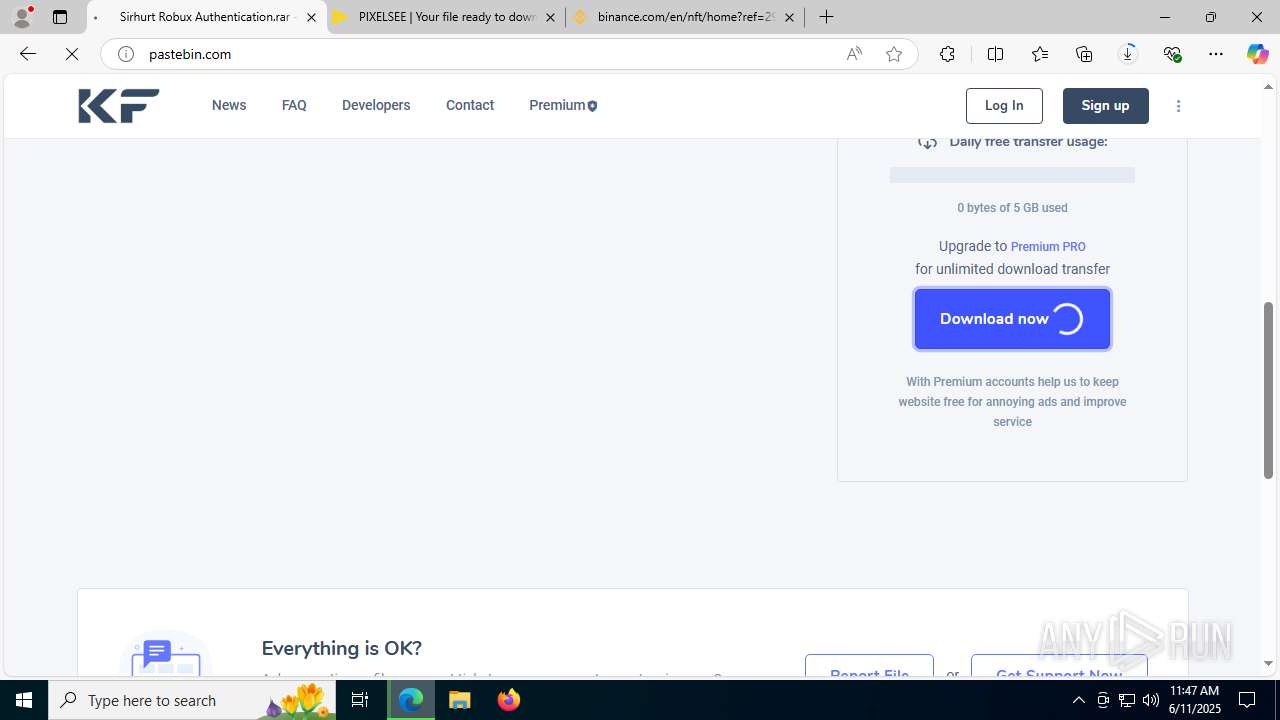The image size is (1280, 720).
Task: Close the binance.com tab
Action: click(x=789, y=17)
